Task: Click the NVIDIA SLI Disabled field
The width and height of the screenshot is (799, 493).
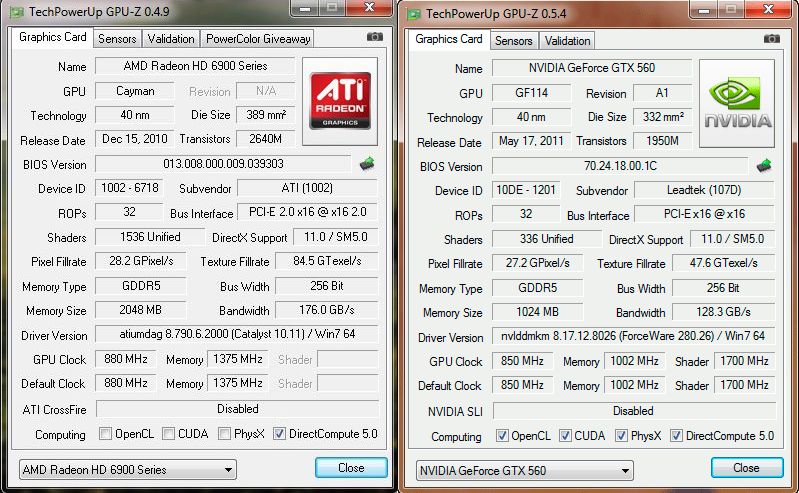Action: [634, 411]
